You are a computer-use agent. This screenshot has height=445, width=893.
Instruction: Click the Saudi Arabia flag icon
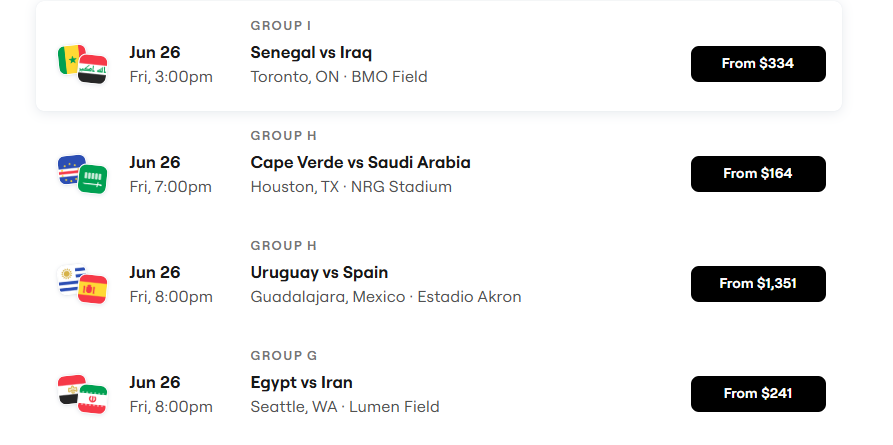click(93, 179)
